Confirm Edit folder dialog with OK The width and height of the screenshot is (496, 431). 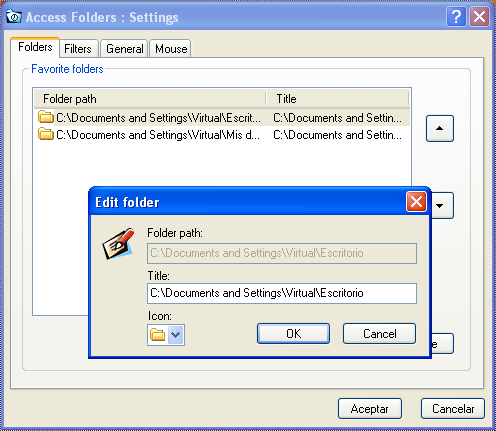293,333
